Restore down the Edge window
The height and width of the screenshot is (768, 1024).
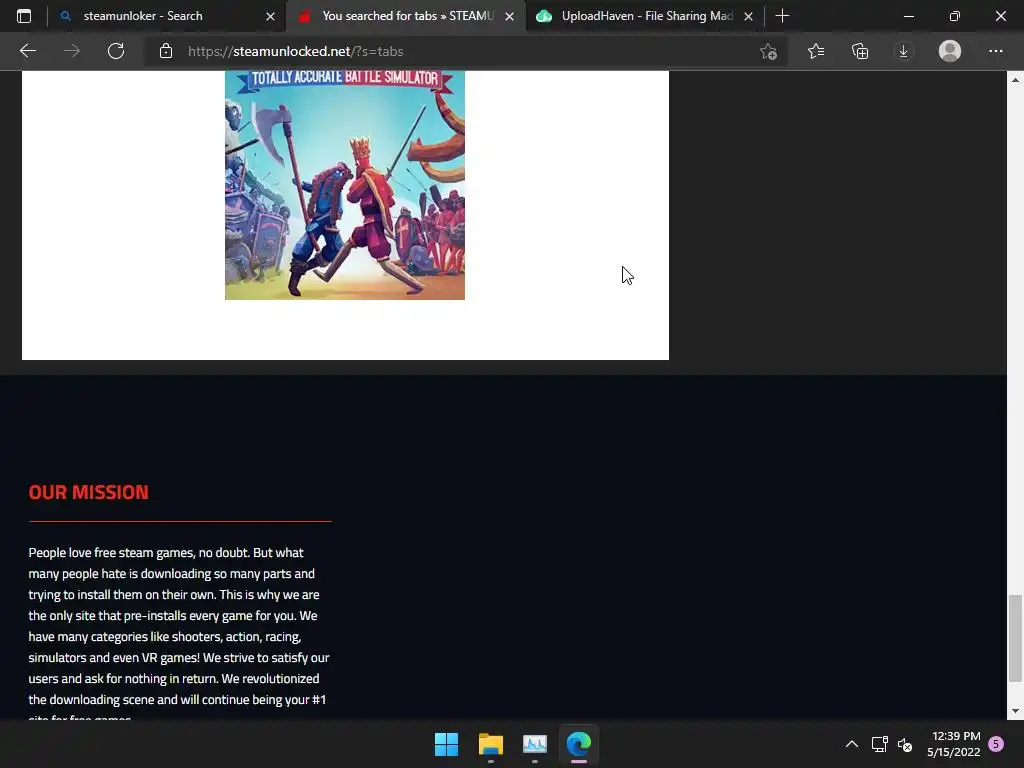tap(955, 16)
